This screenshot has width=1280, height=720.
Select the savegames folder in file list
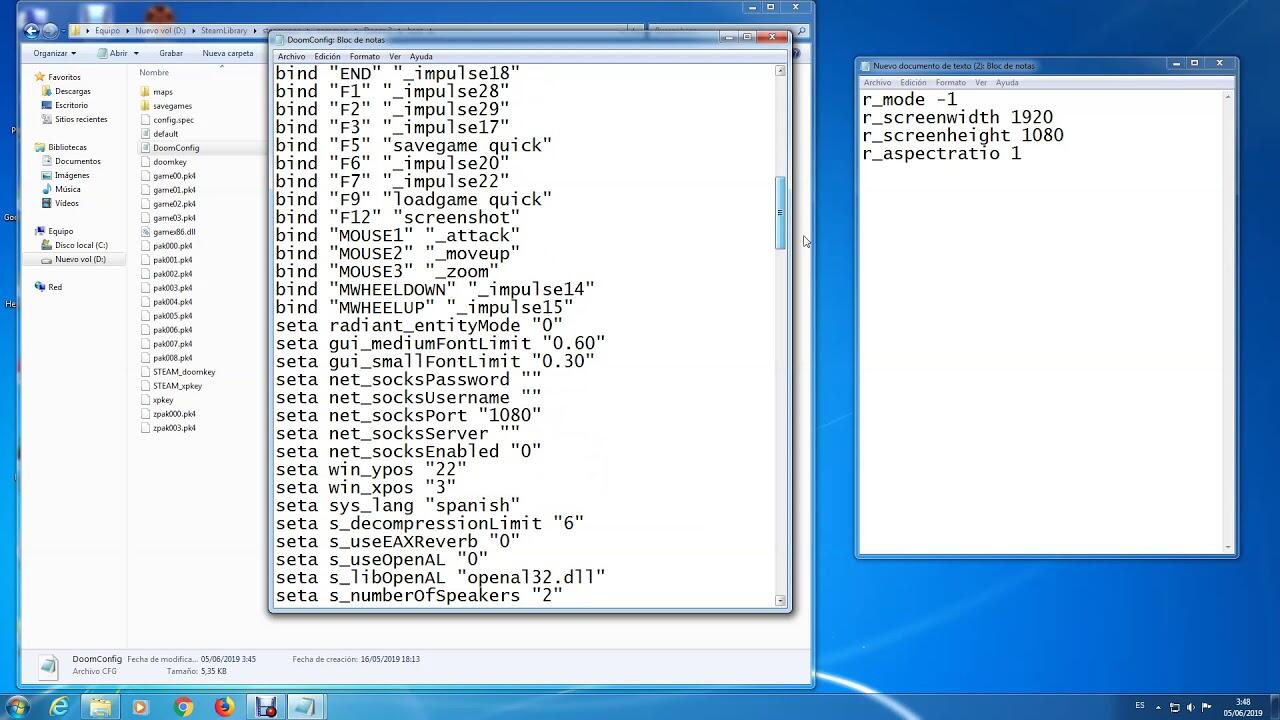click(x=172, y=106)
